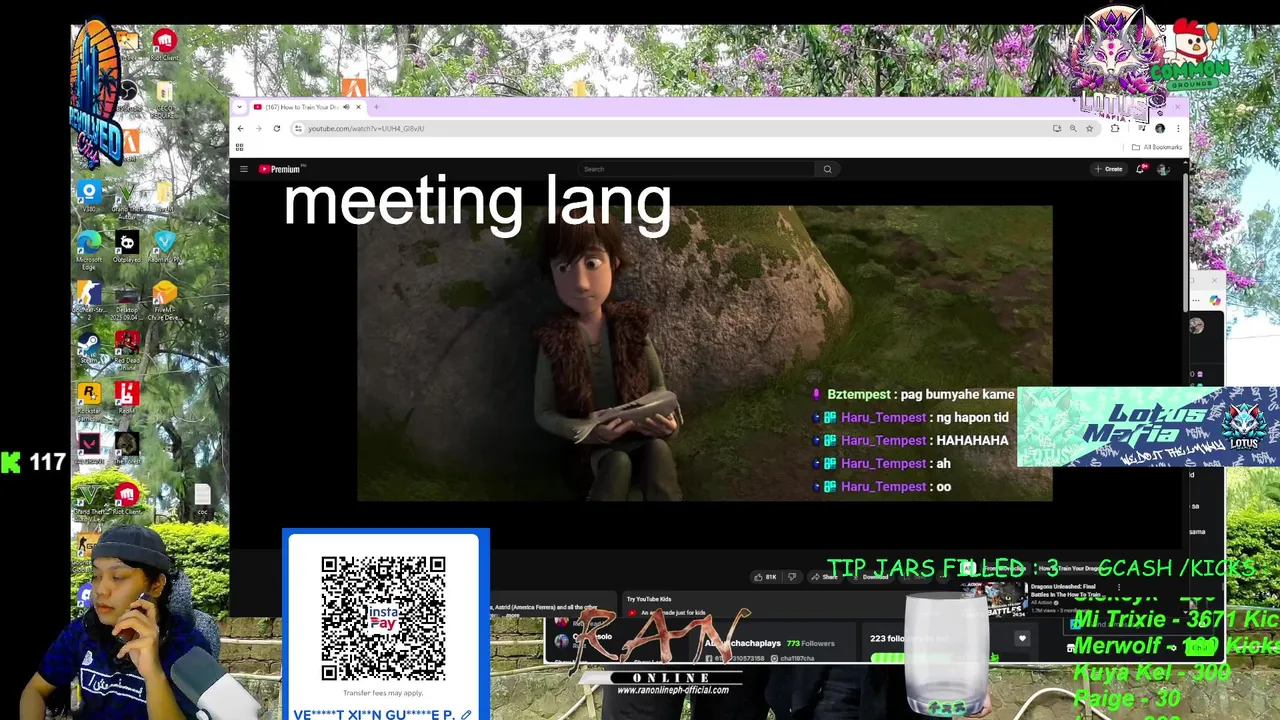The width and height of the screenshot is (1280, 720).
Task: Bookmark this page with the star icon
Action: [x=1089, y=128]
